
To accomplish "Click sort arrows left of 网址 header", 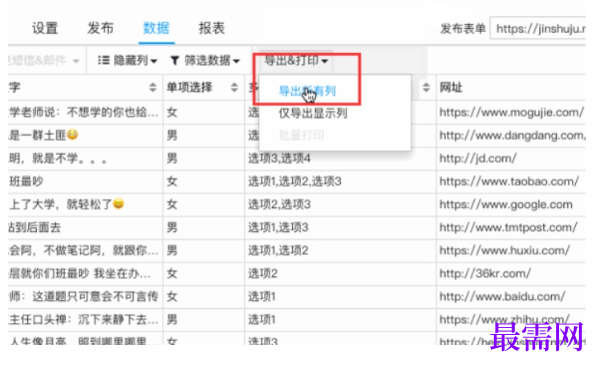I will point(426,87).
